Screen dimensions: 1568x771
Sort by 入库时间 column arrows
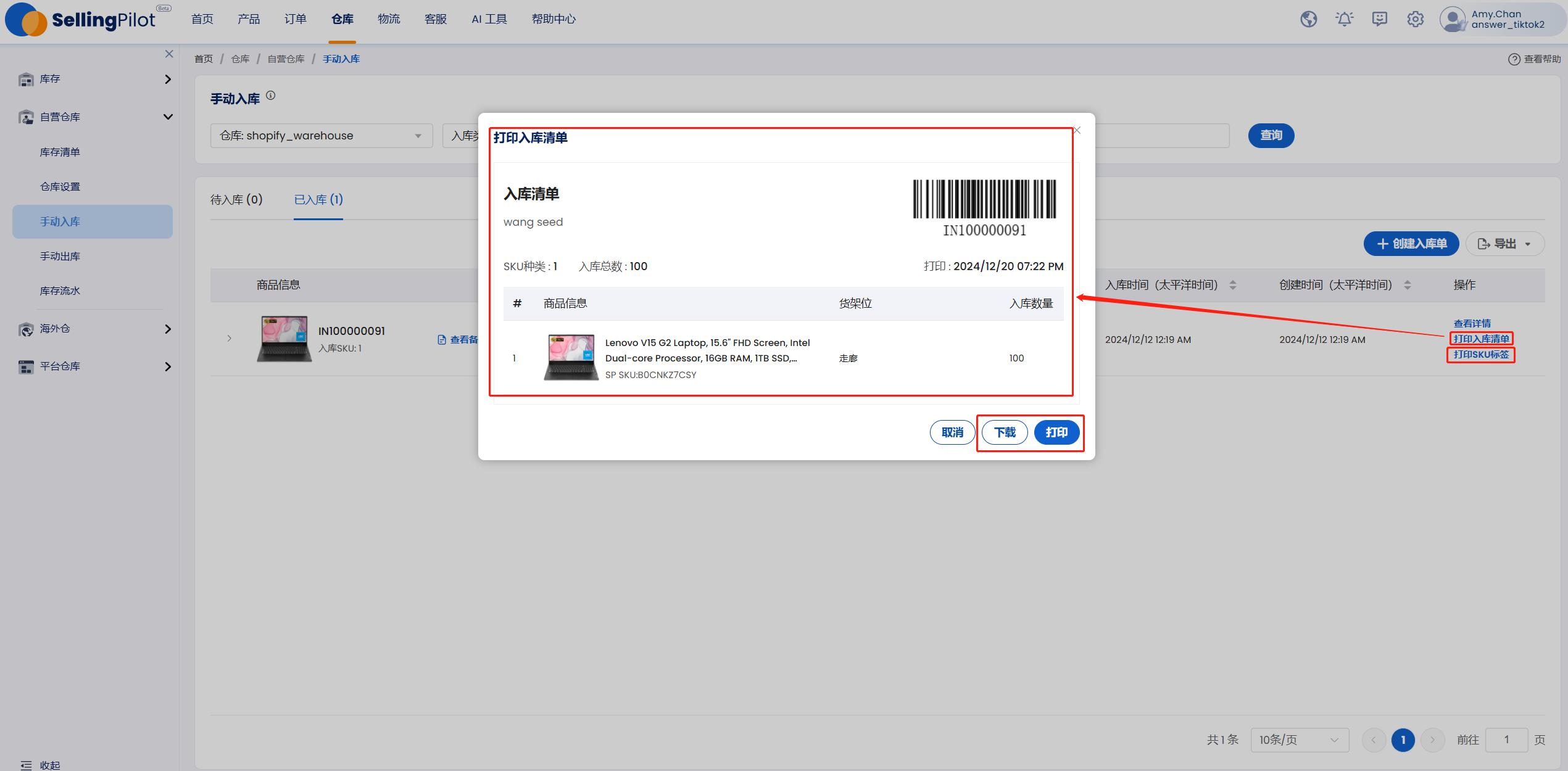pos(1233,285)
